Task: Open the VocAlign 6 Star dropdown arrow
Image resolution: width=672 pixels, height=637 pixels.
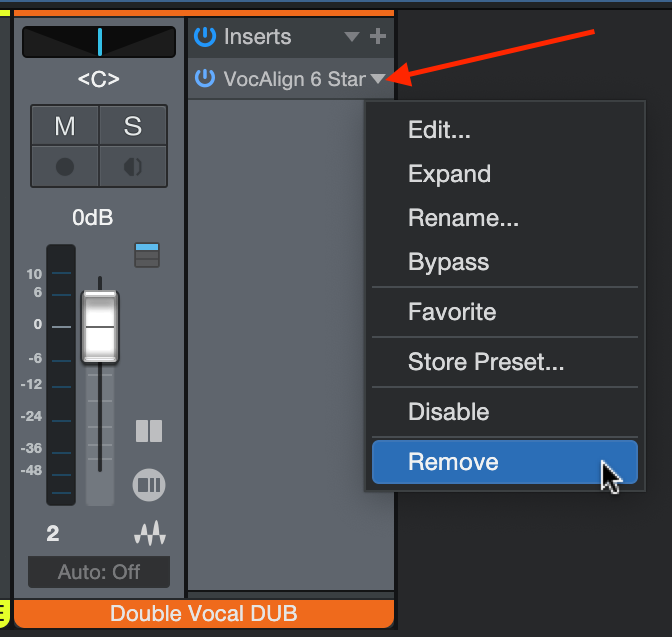Action: click(x=377, y=78)
